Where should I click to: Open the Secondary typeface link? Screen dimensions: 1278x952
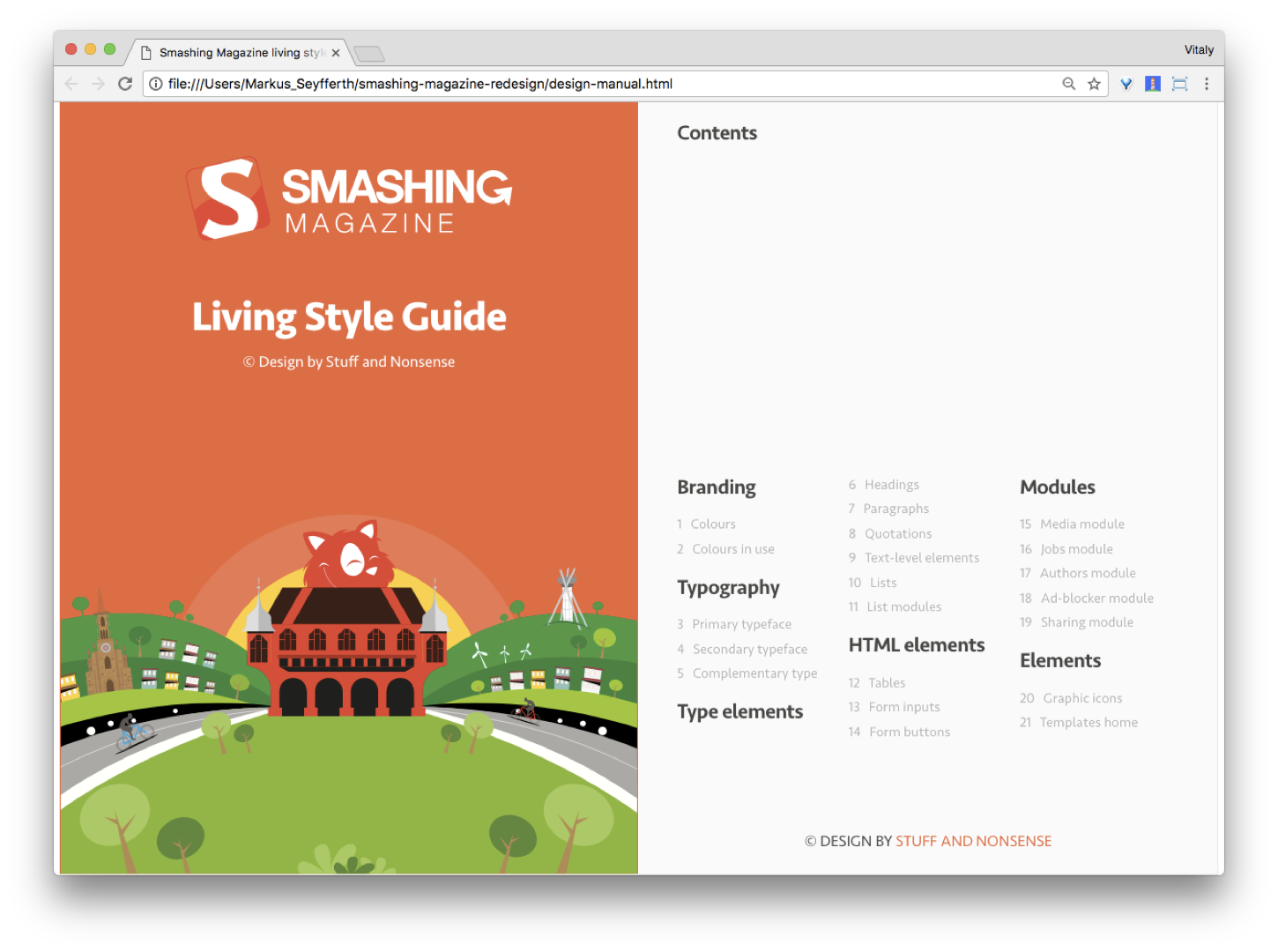pos(749,649)
